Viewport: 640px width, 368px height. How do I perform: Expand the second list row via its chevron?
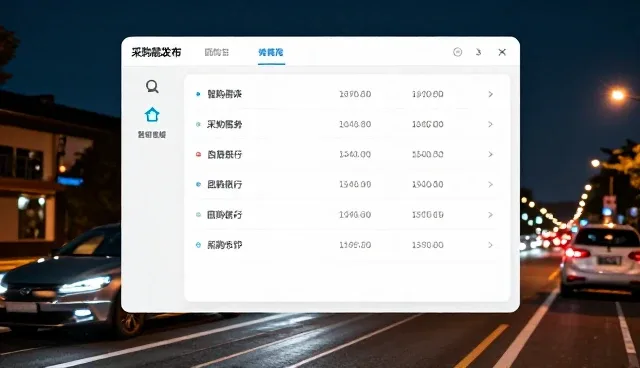point(491,124)
